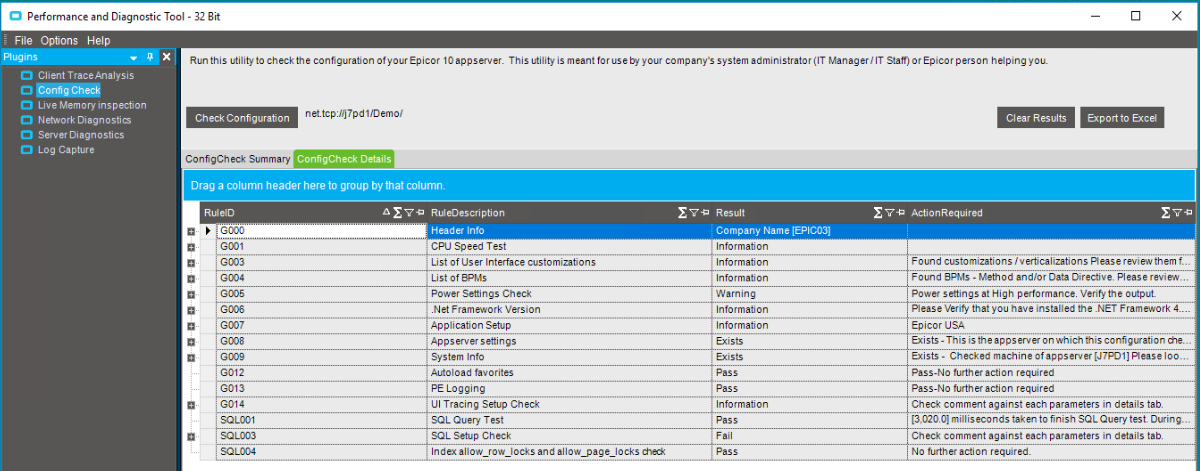This screenshot has height=471, width=1200.
Task: Open Network Diagnostics plugin
Action: pyautogui.click(x=85, y=120)
